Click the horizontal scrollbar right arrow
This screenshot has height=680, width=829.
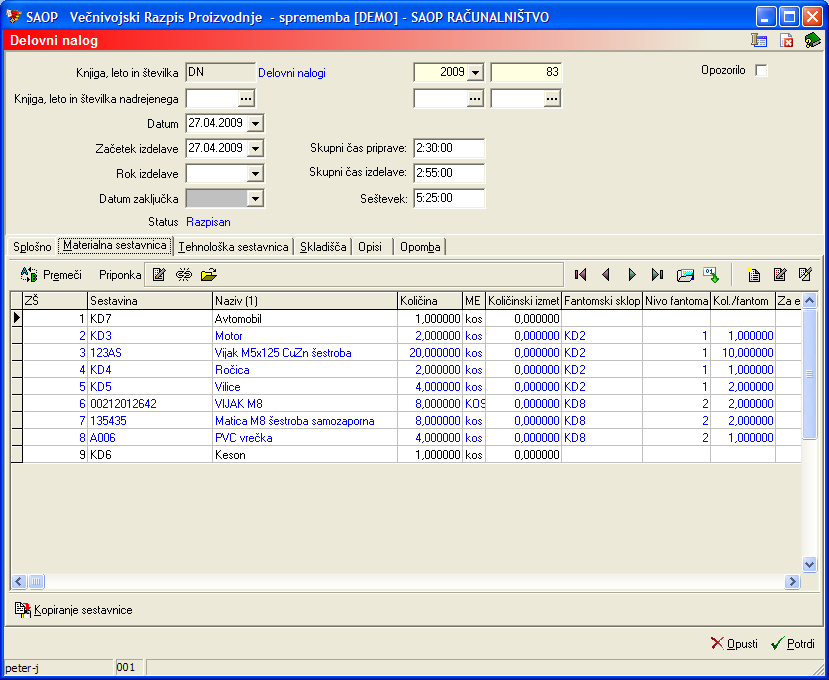click(792, 582)
